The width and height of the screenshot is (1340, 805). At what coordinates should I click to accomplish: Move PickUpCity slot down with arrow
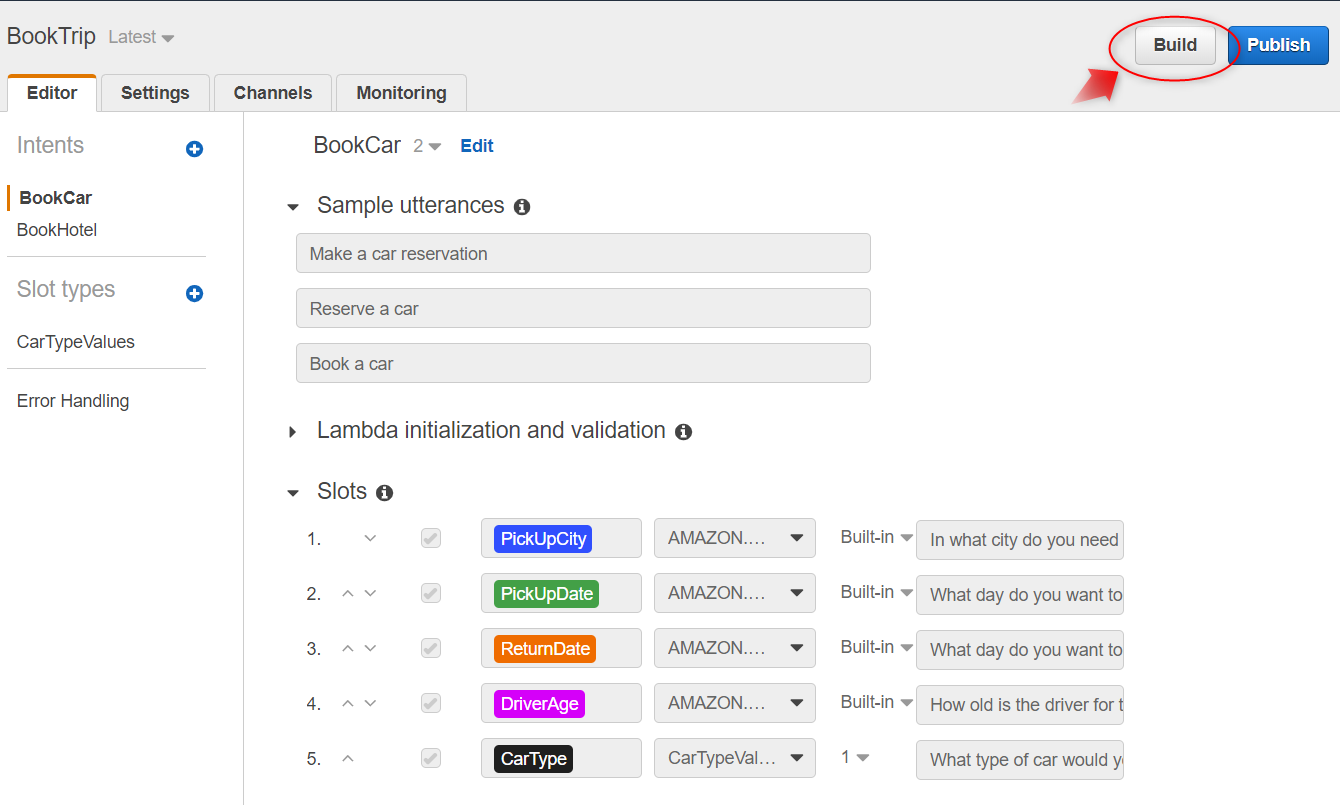pyautogui.click(x=370, y=539)
